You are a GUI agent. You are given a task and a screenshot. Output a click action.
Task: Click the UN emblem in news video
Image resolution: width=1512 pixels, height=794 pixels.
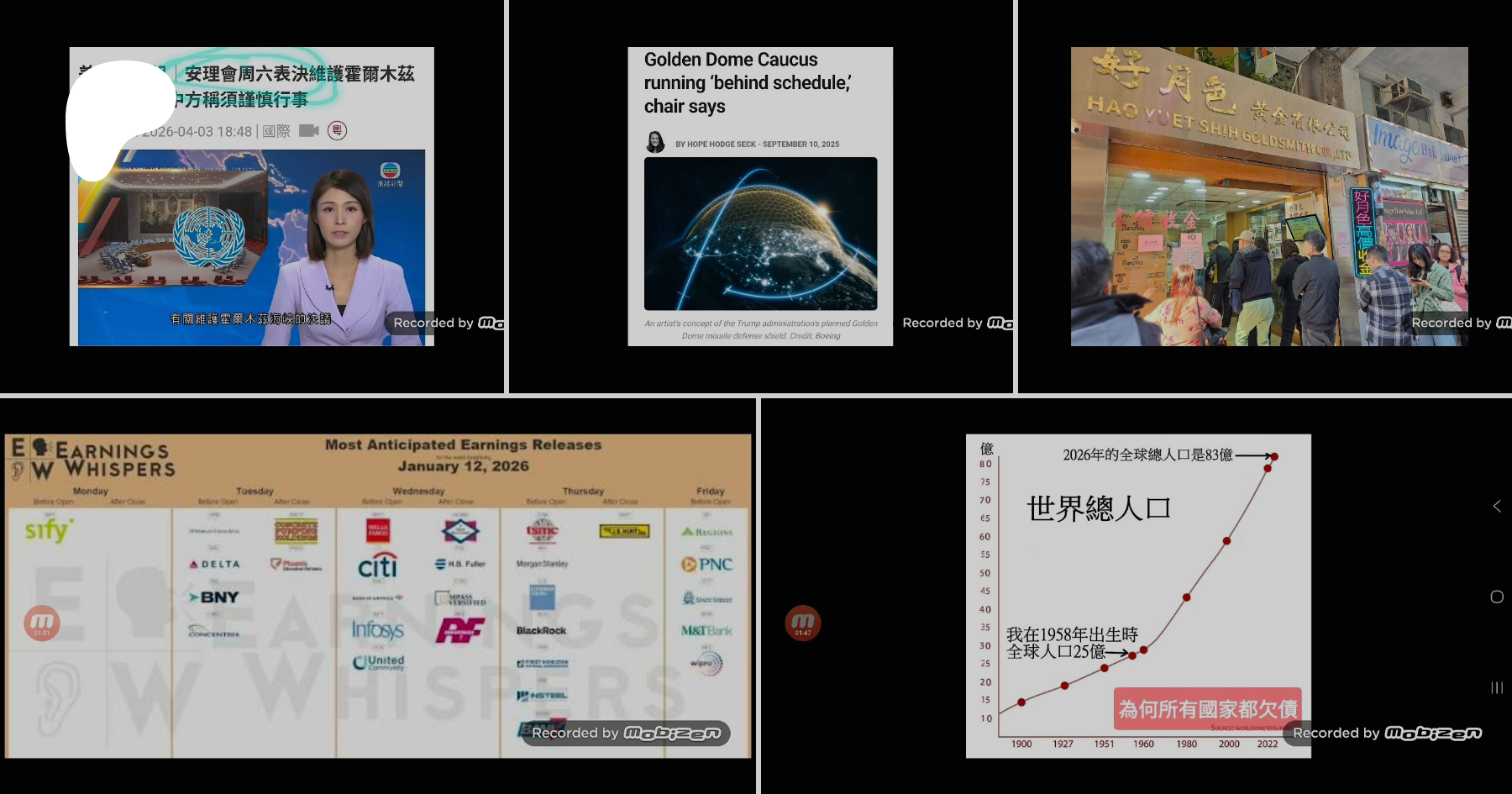(x=209, y=237)
